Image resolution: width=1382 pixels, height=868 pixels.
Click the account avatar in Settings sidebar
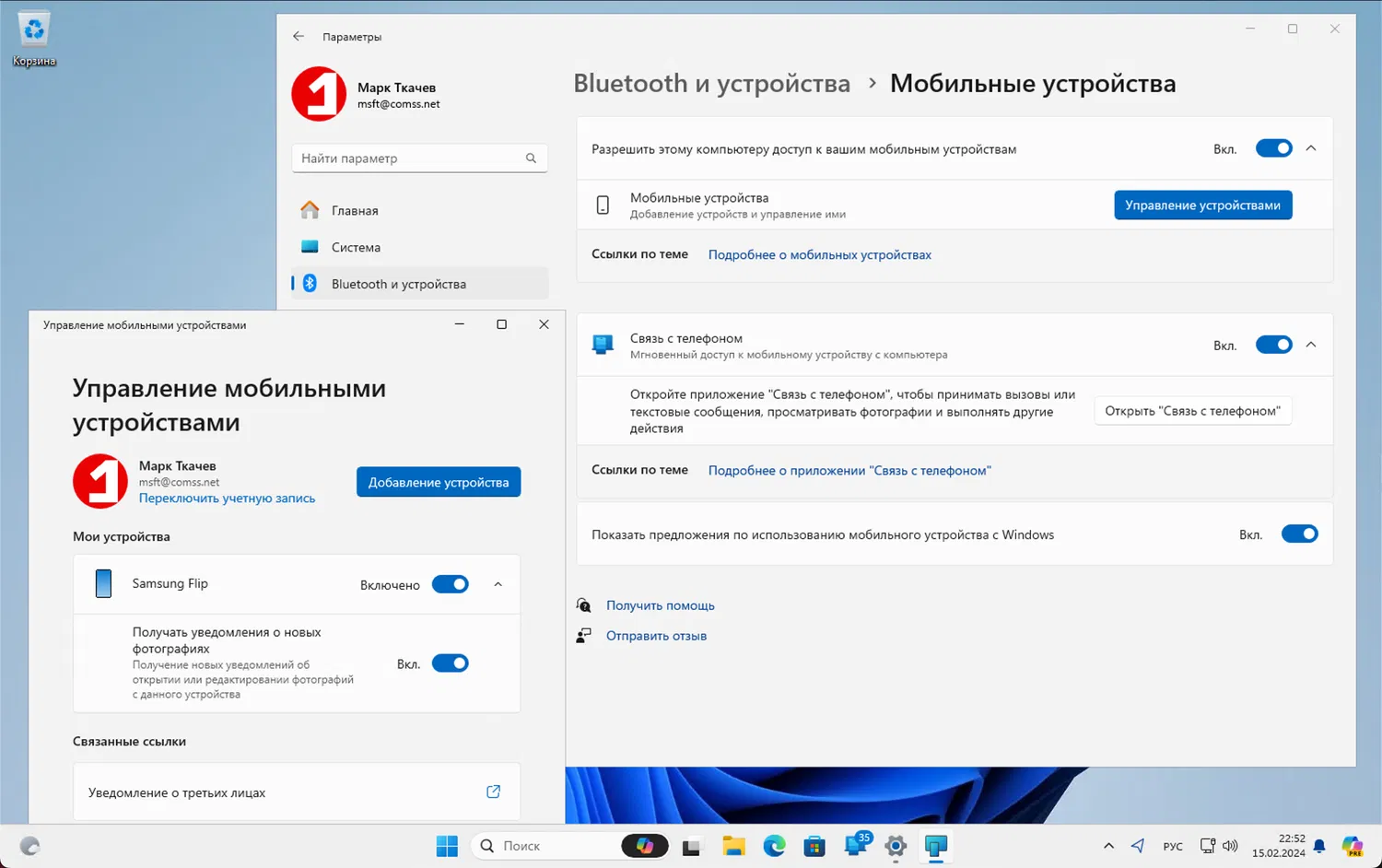tap(319, 94)
